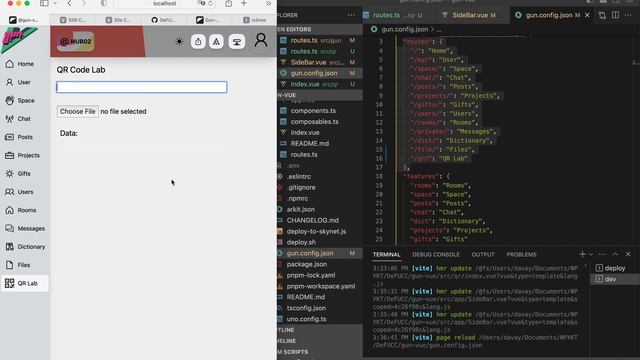Split the editor right
This screenshot has width=640, height=360.
pos(615,15)
